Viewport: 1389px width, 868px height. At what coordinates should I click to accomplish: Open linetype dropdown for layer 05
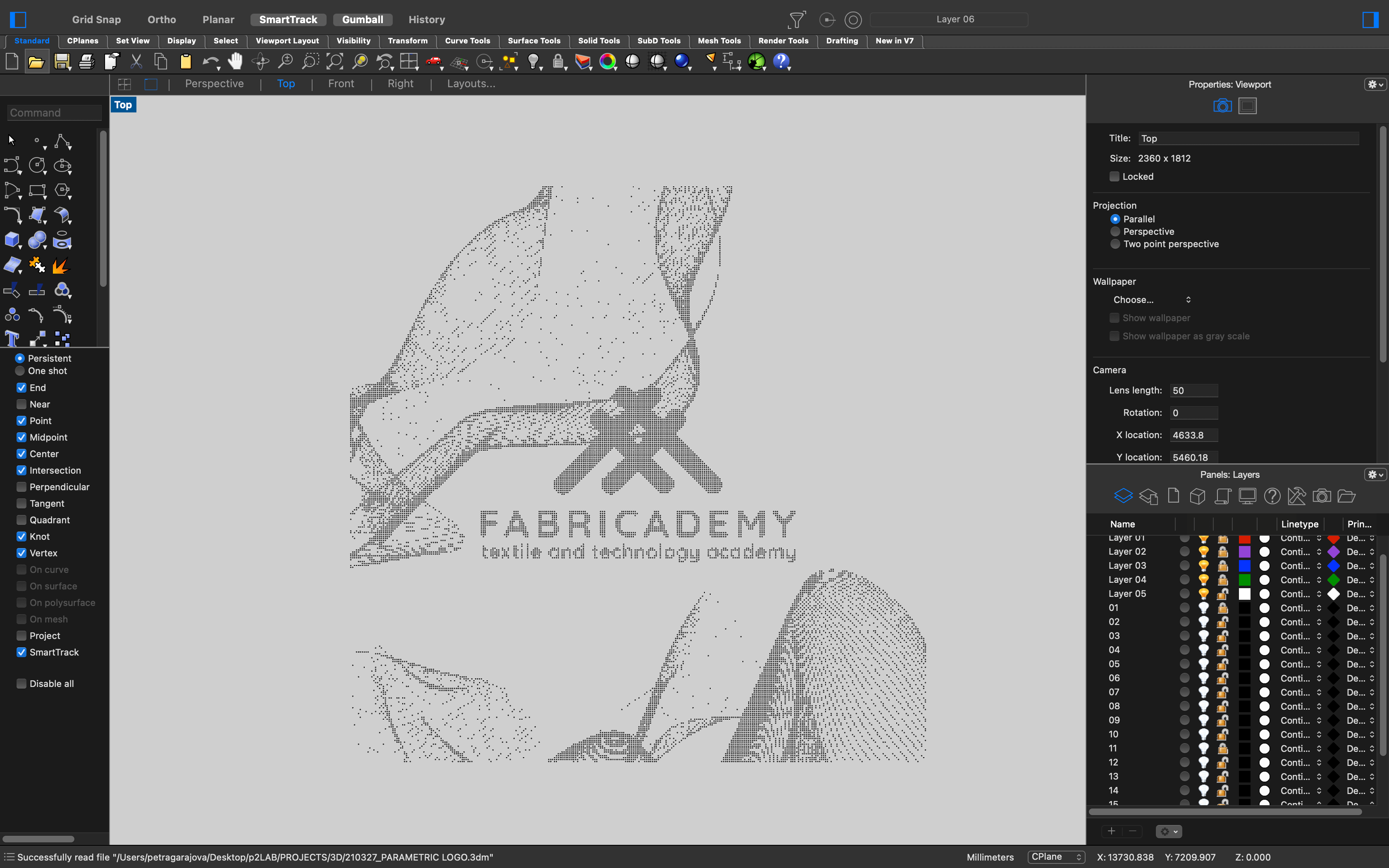point(1301,594)
